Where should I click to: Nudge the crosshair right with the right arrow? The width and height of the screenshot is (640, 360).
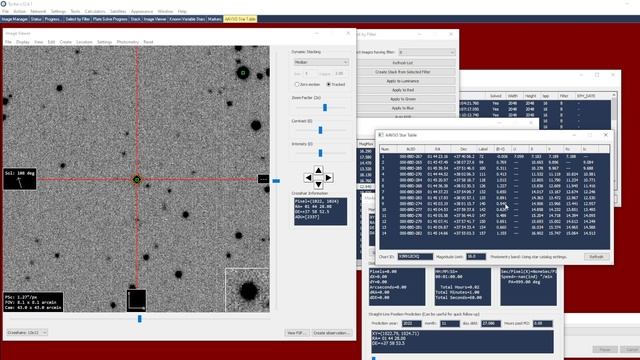pos(329,178)
